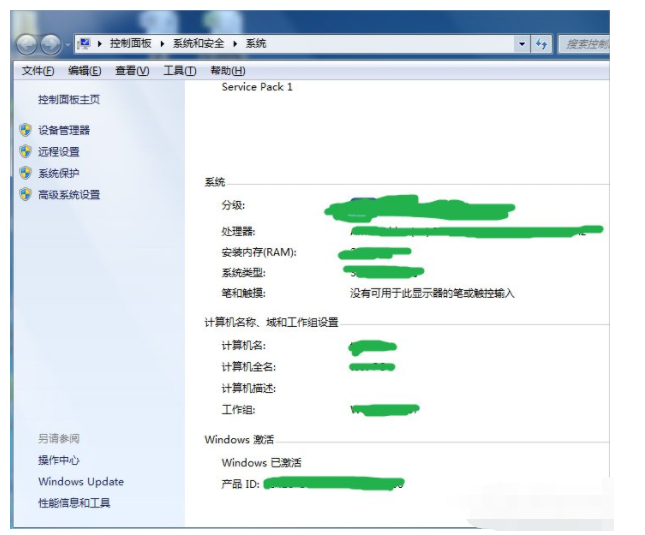Click shield icon beside 高级系统设置
This screenshot has height=535, width=645.
click(x=26, y=194)
